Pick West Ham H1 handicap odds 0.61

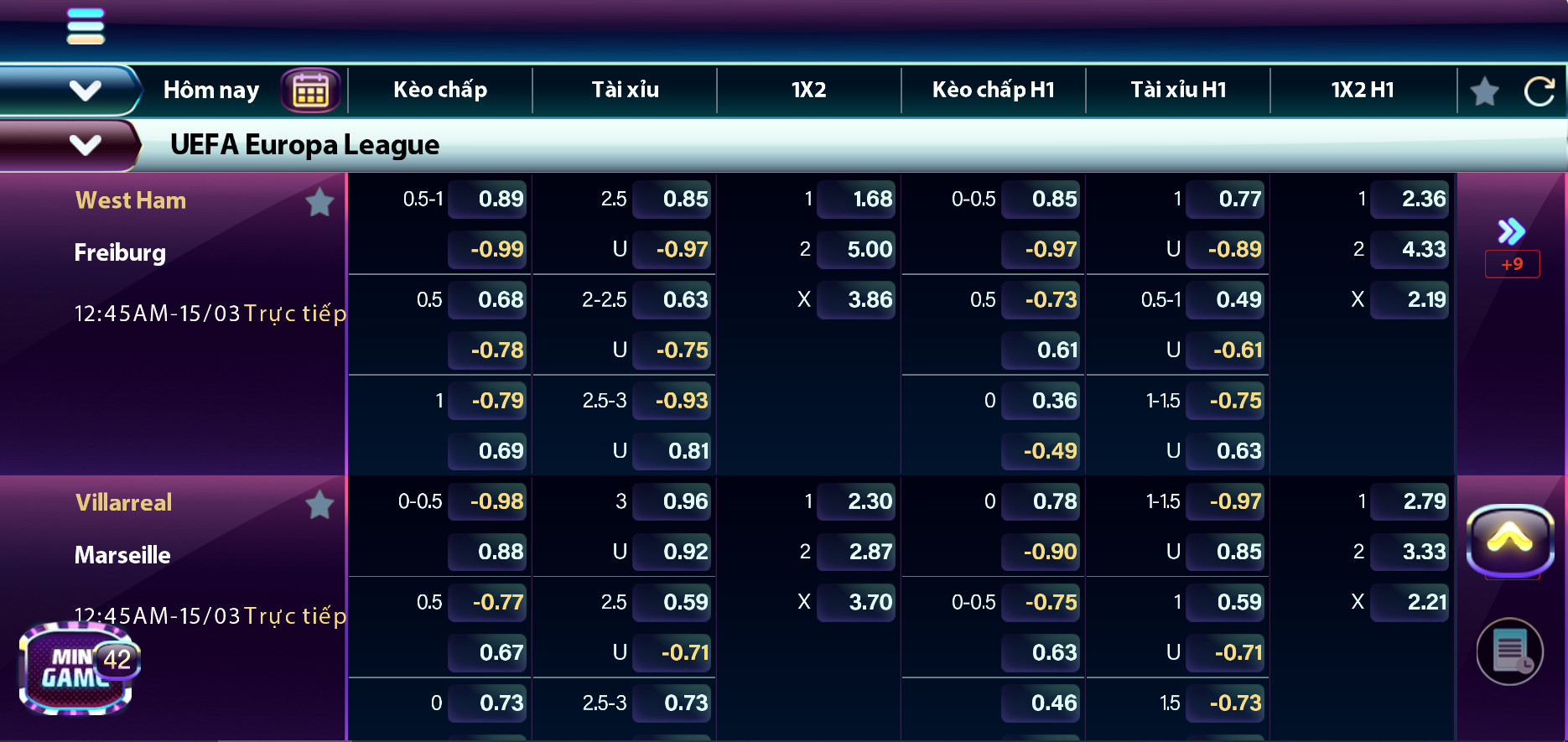point(1041,350)
